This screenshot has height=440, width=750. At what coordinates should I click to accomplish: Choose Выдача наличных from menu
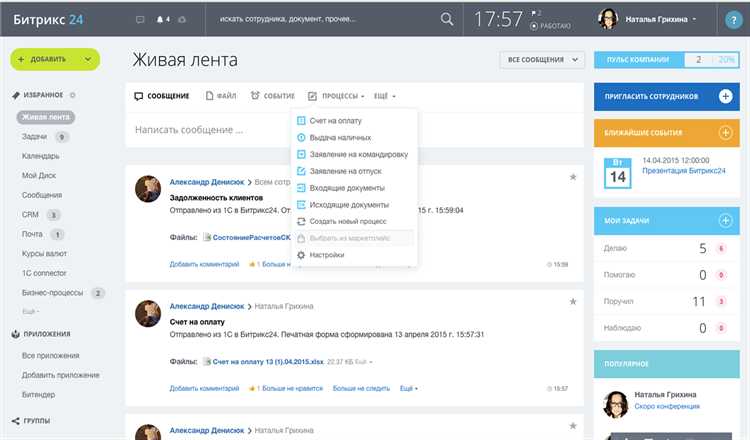[340, 138]
